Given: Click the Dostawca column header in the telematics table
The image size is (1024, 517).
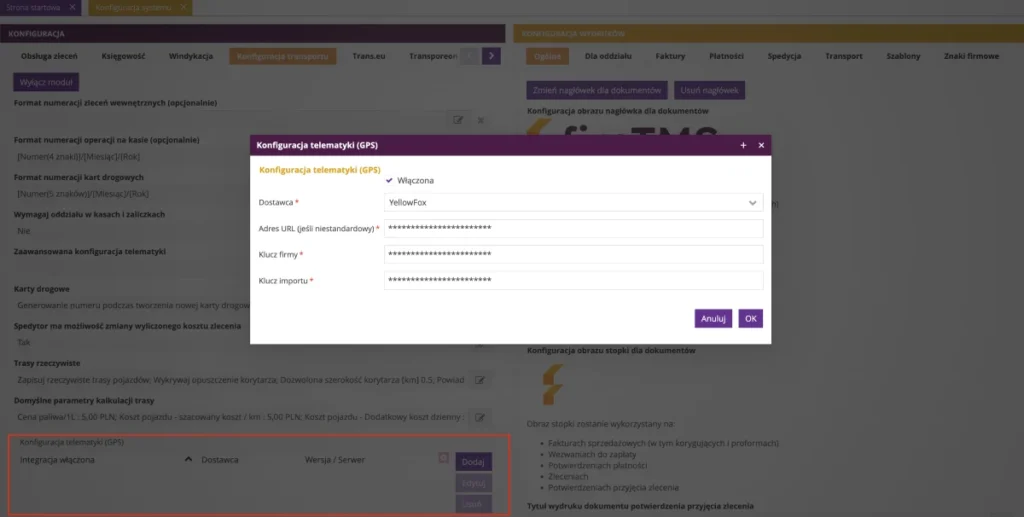Looking at the screenshot, I should (x=220, y=460).
